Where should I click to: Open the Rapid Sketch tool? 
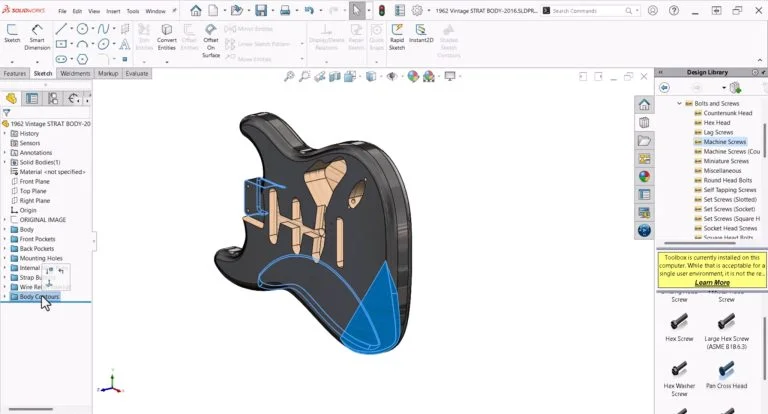click(397, 38)
